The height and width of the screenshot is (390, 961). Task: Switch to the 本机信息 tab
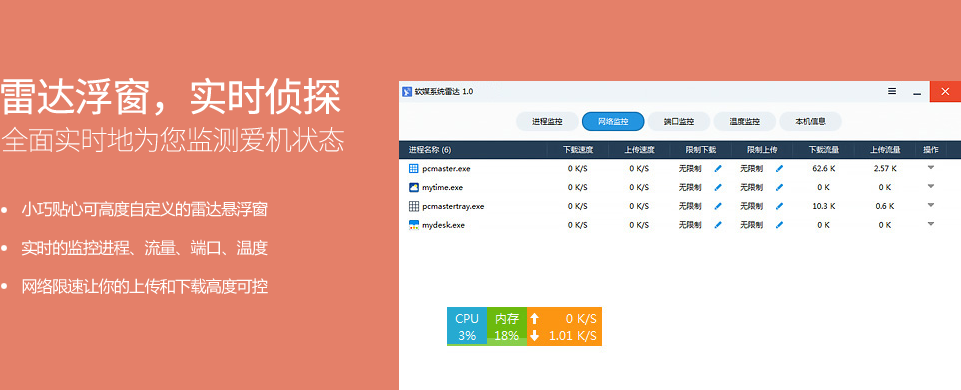coord(810,121)
